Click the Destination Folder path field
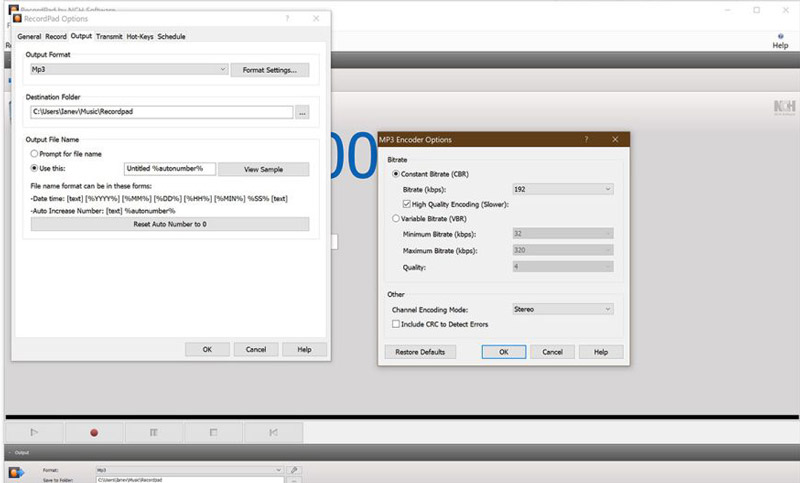The image size is (800, 483). point(162,112)
